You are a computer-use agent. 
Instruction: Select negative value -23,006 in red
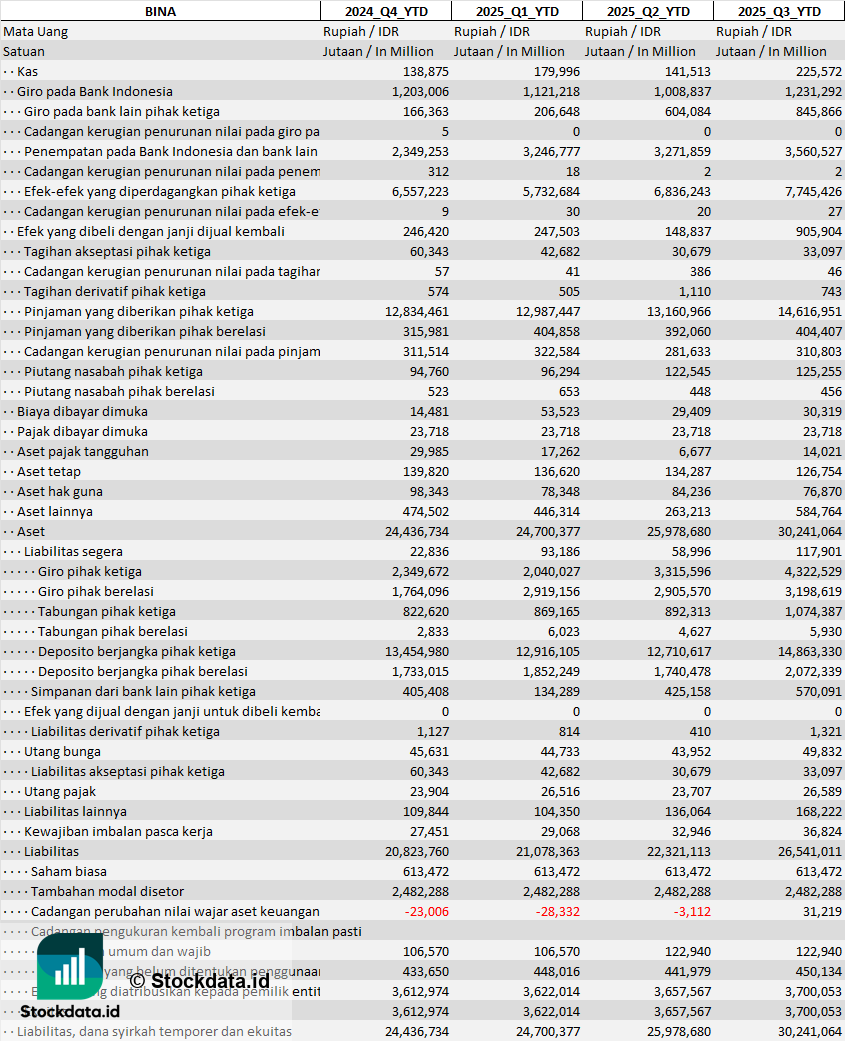(x=427, y=912)
